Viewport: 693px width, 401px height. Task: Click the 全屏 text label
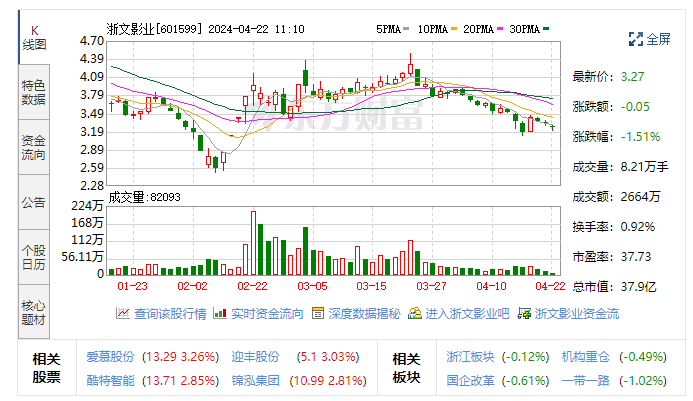(x=659, y=39)
